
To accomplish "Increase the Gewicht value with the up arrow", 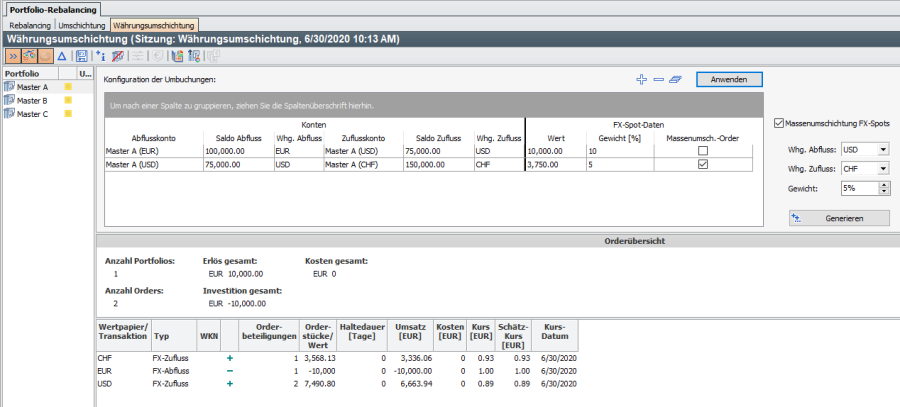I will (x=883, y=184).
